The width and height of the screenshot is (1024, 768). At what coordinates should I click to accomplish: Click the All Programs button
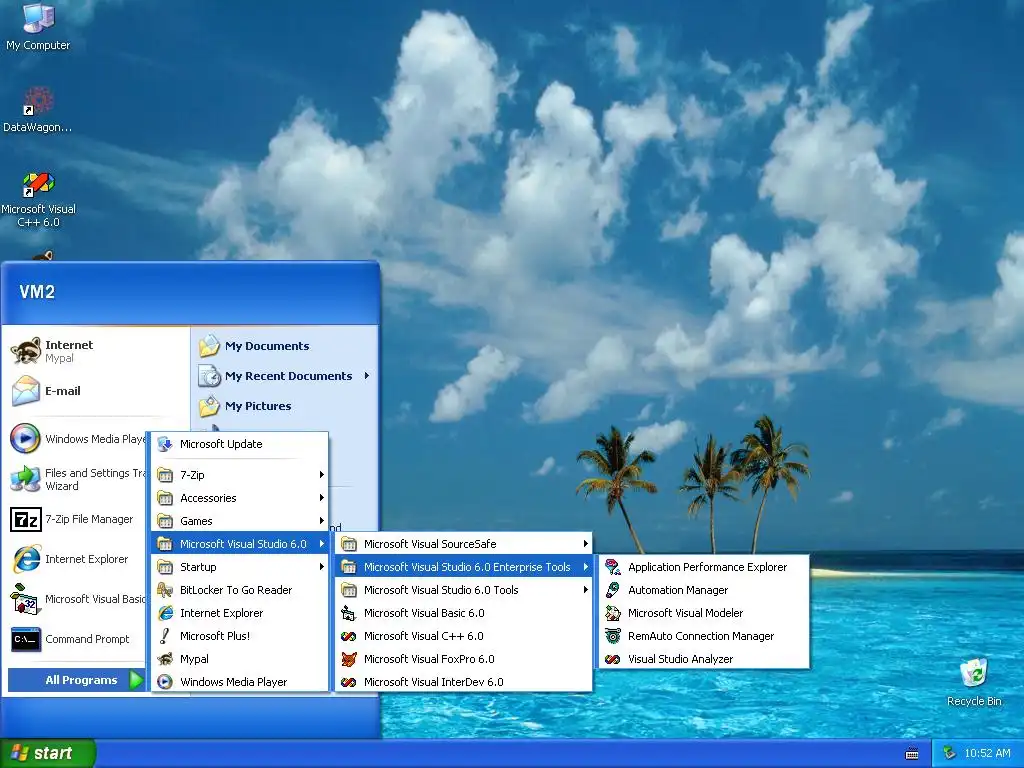click(76, 680)
